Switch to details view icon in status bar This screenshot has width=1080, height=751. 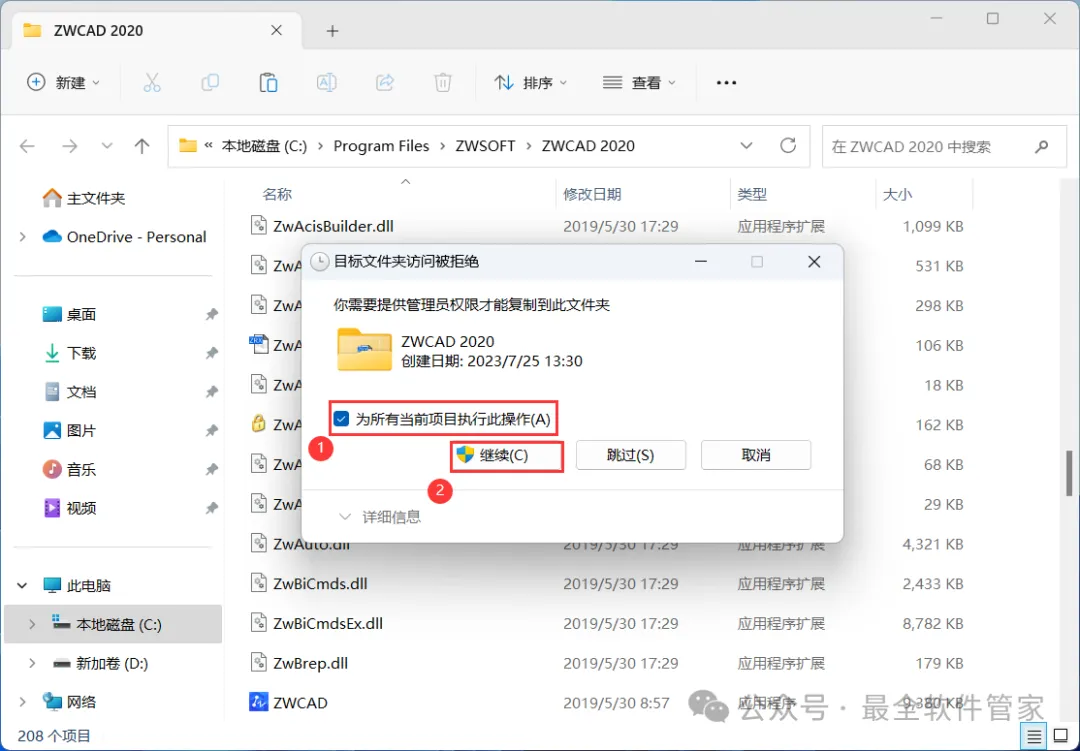point(1034,737)
